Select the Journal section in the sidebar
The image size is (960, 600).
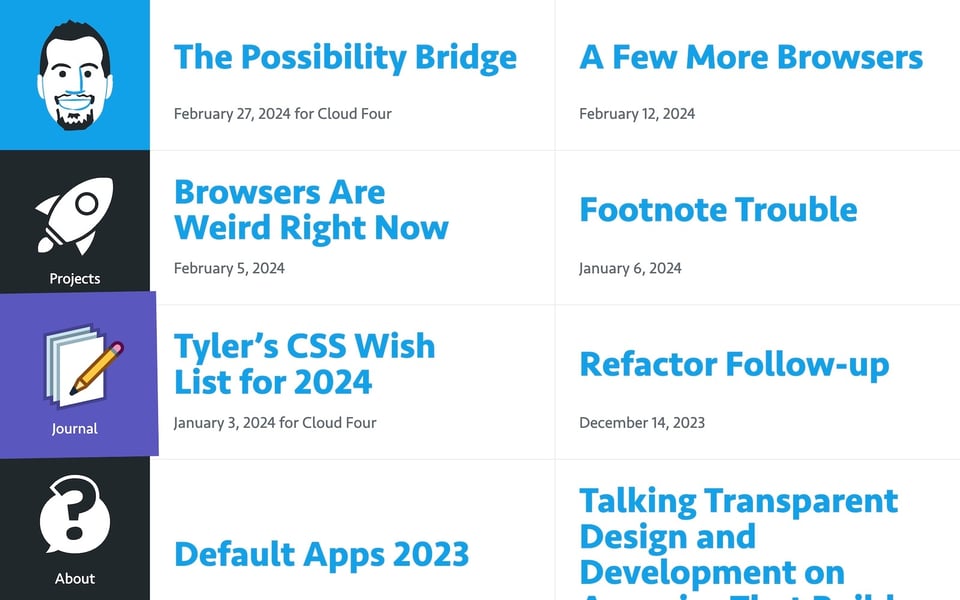tap(74, 429)
